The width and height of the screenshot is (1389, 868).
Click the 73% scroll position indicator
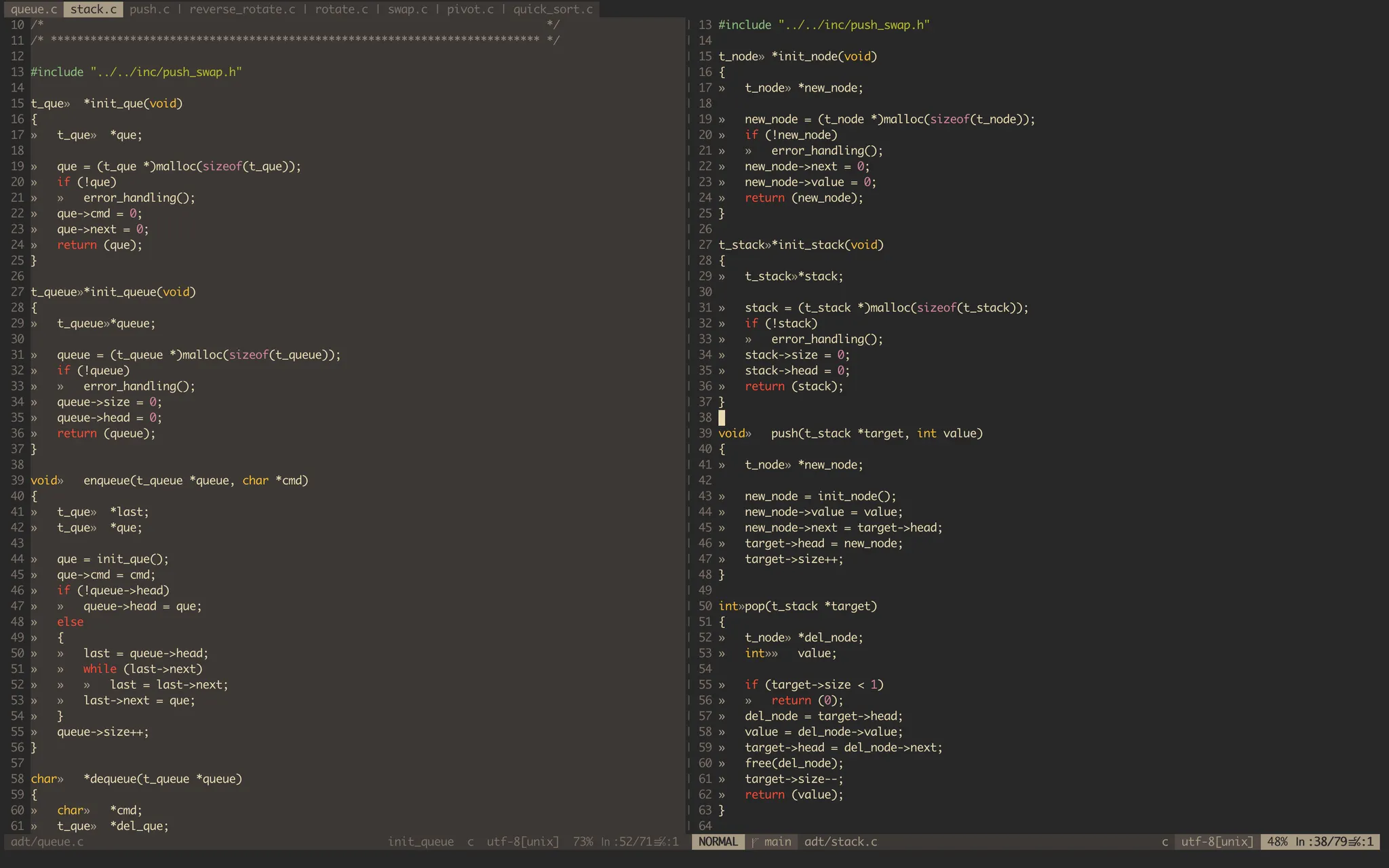coord(583,842)
